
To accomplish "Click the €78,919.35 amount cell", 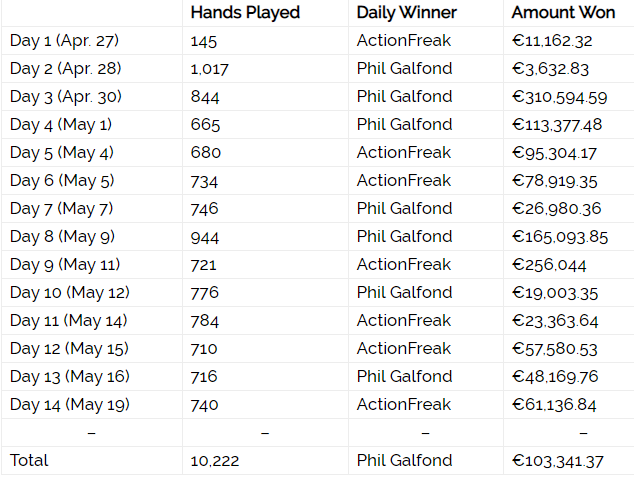I will [554, 181].
